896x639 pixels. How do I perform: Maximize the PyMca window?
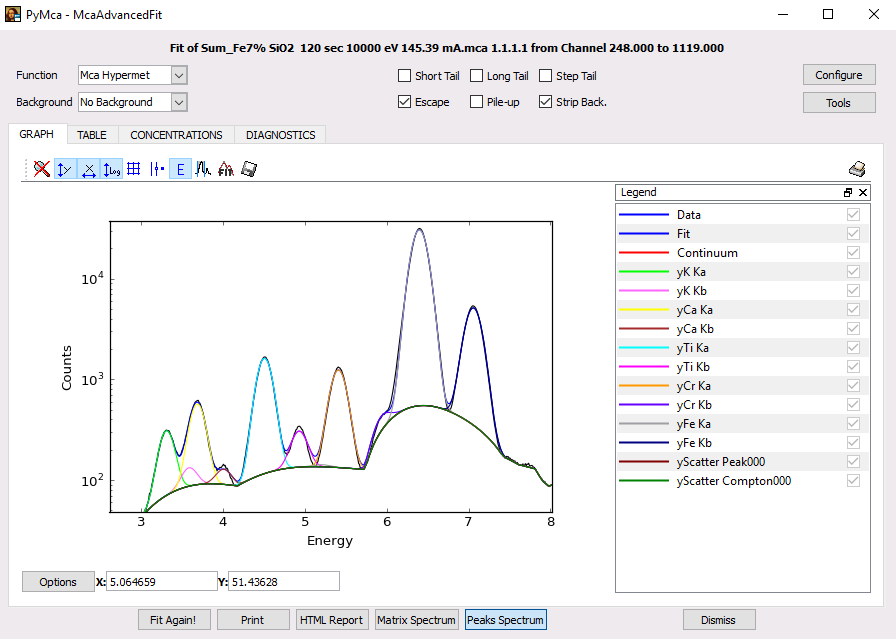coord(827,14)
